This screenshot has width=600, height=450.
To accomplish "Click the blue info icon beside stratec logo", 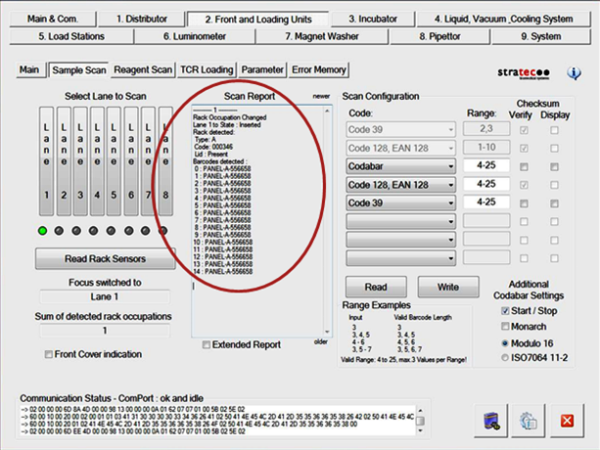I will (575, 73).
